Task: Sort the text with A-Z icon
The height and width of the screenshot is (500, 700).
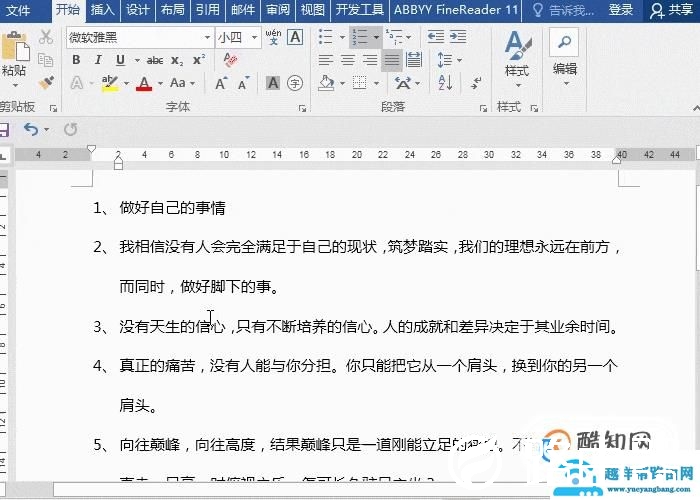Action: (445, 83)
